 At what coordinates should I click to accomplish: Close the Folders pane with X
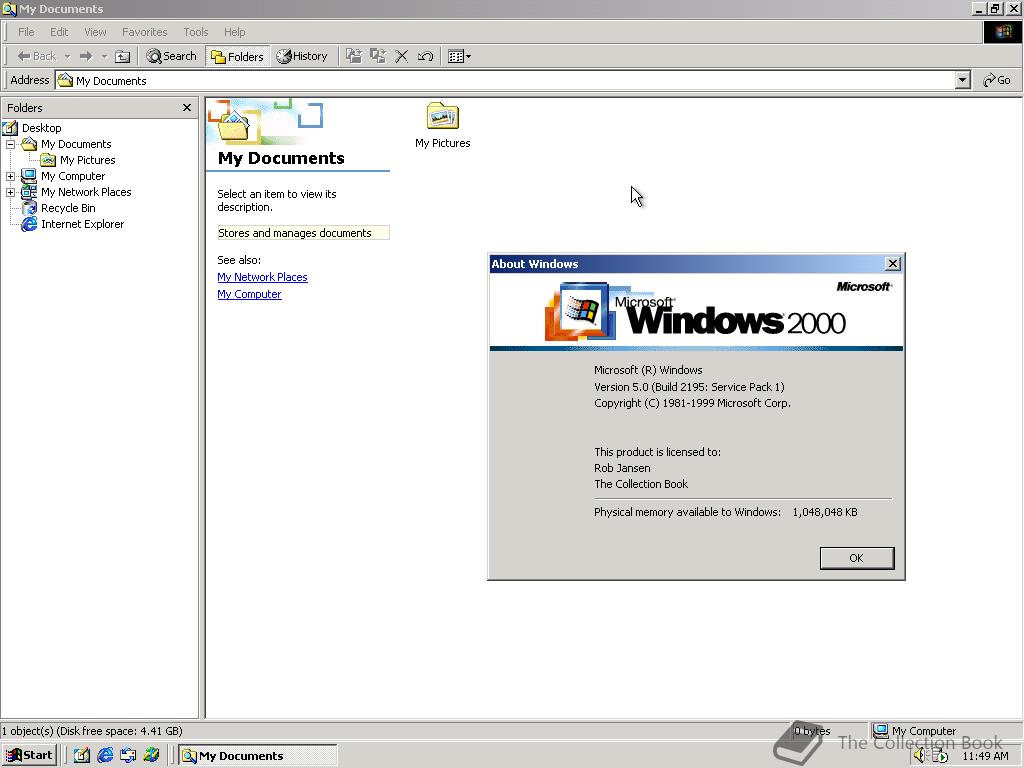[187, 108]
